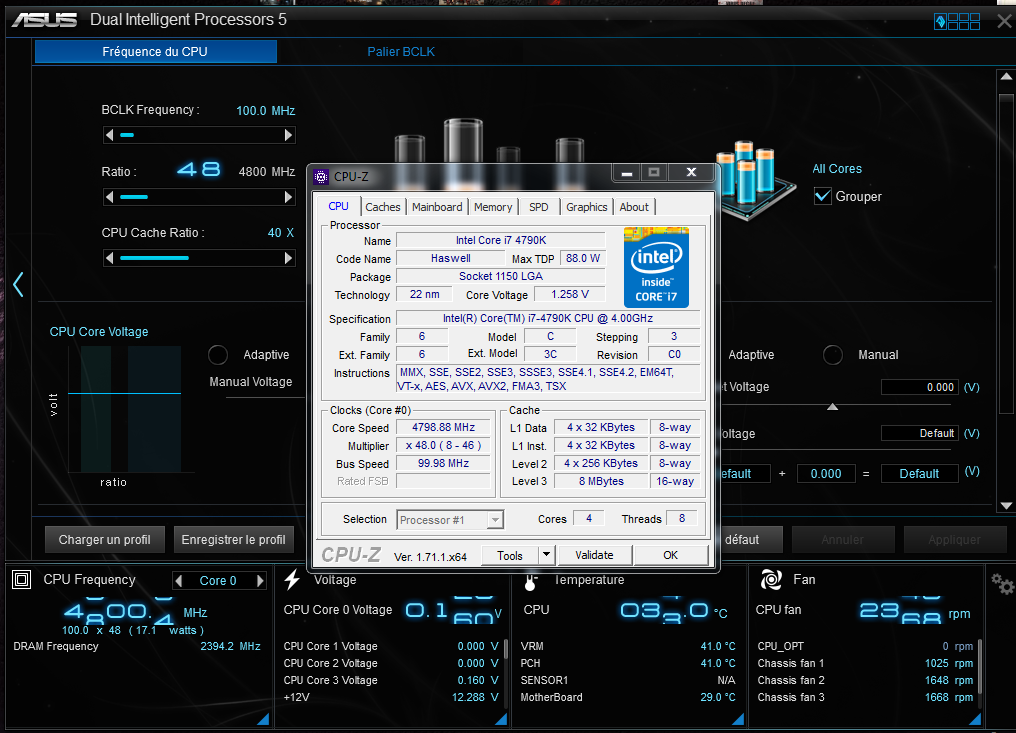Click the Annuler button

click(x=843, y=540)
